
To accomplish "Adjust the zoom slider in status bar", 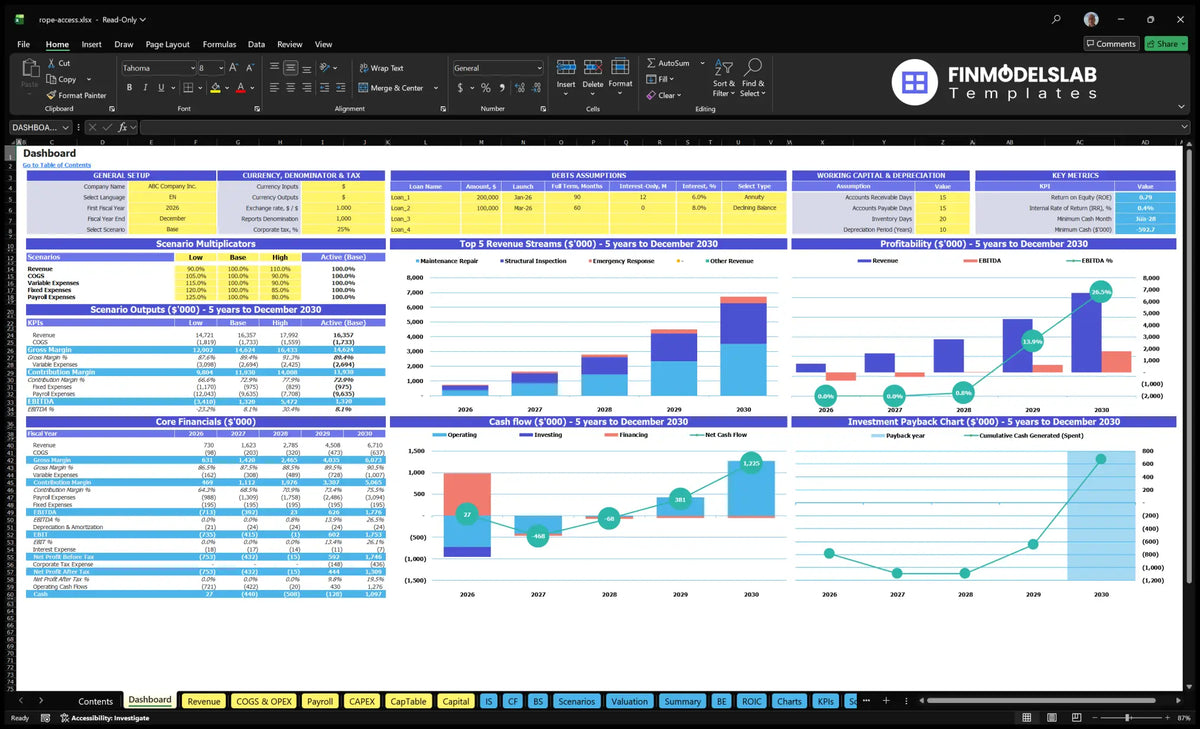I will coord(1128,718).
